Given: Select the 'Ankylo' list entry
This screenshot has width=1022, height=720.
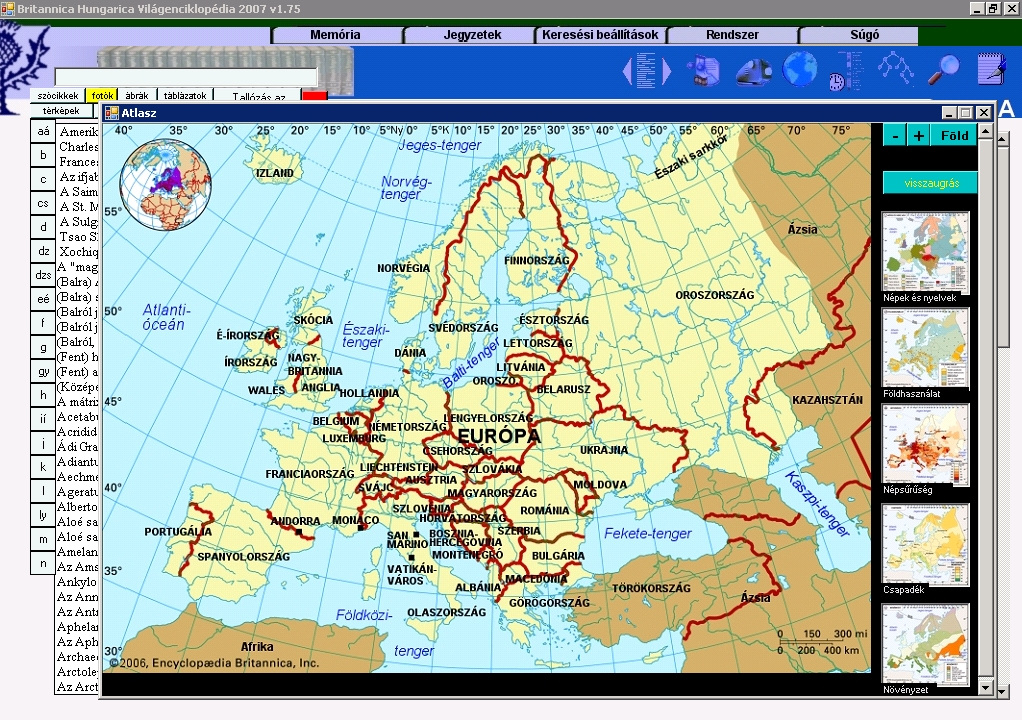Looking at the screenshot, I should pos(77,582).
